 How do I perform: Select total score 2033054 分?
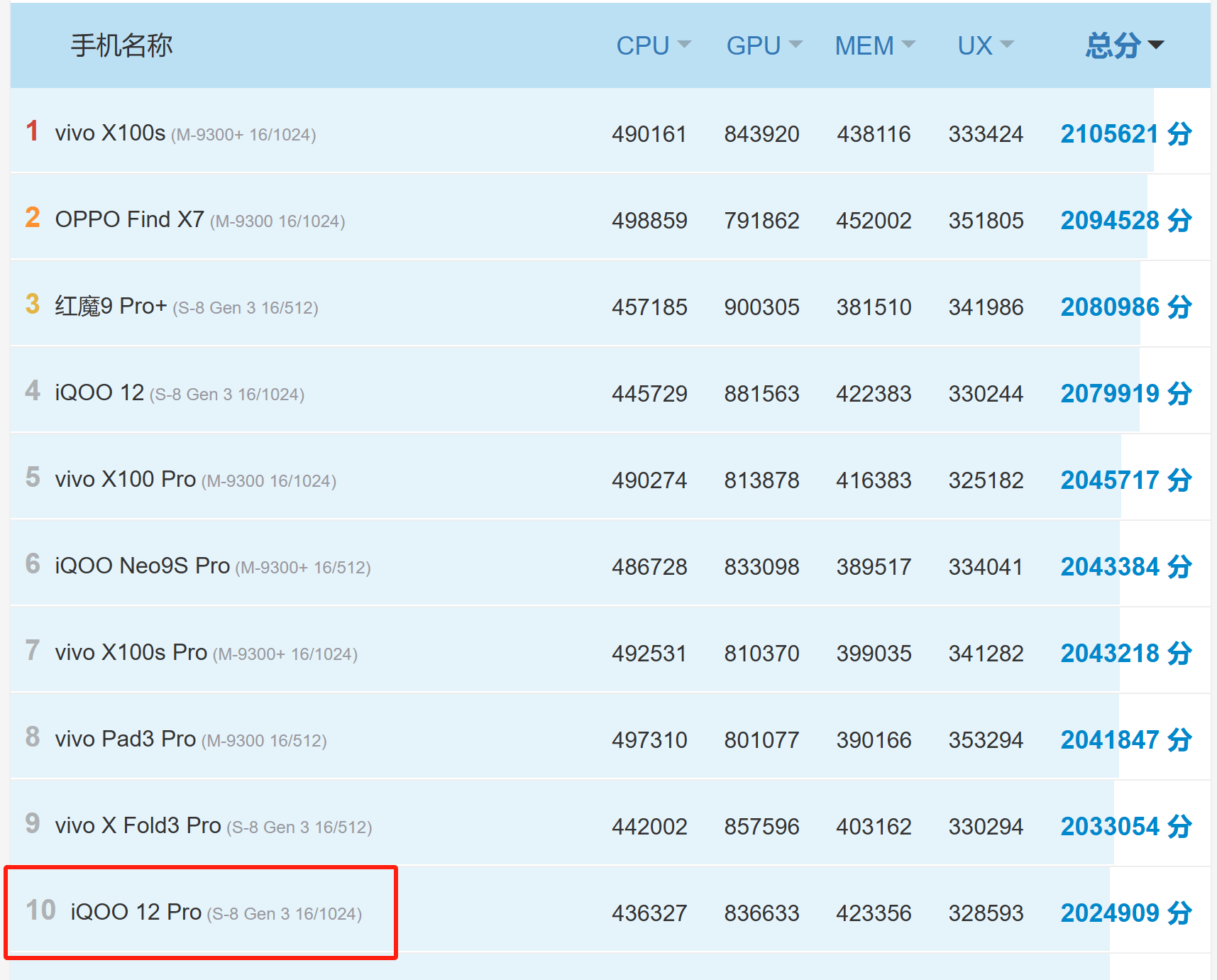point(1126,826)
